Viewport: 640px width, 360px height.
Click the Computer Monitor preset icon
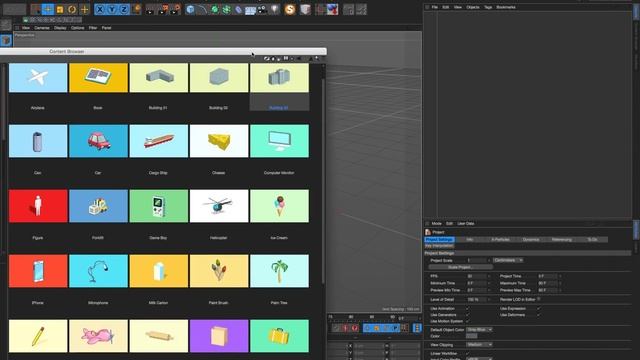(x=280, y=141)
